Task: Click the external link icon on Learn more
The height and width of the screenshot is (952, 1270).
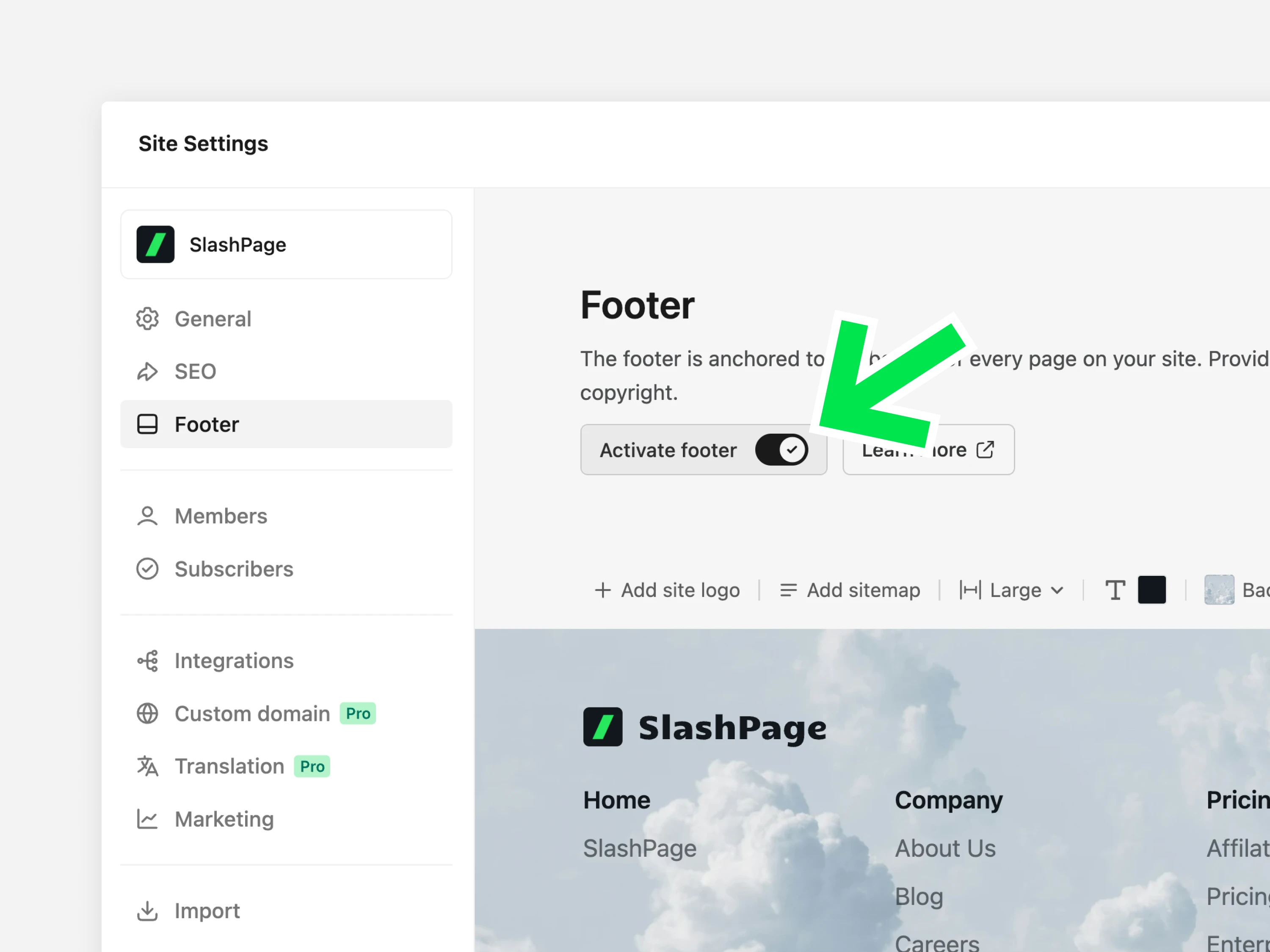Action: pyautogui.click(x=985, y=450)
